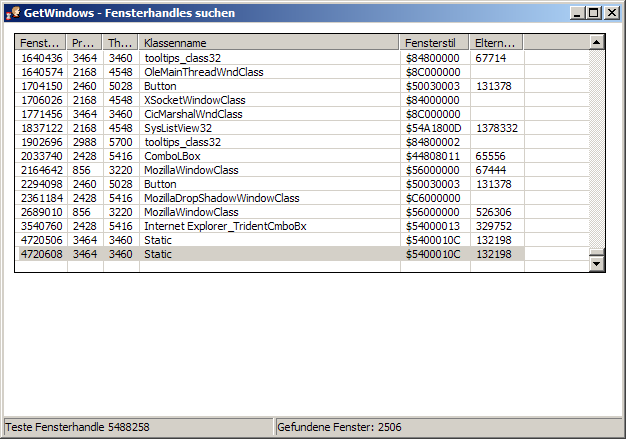This screenshot has width=626, height=439.
Task: Sort by the Fensterstil column header
Action: click(435, 43)
